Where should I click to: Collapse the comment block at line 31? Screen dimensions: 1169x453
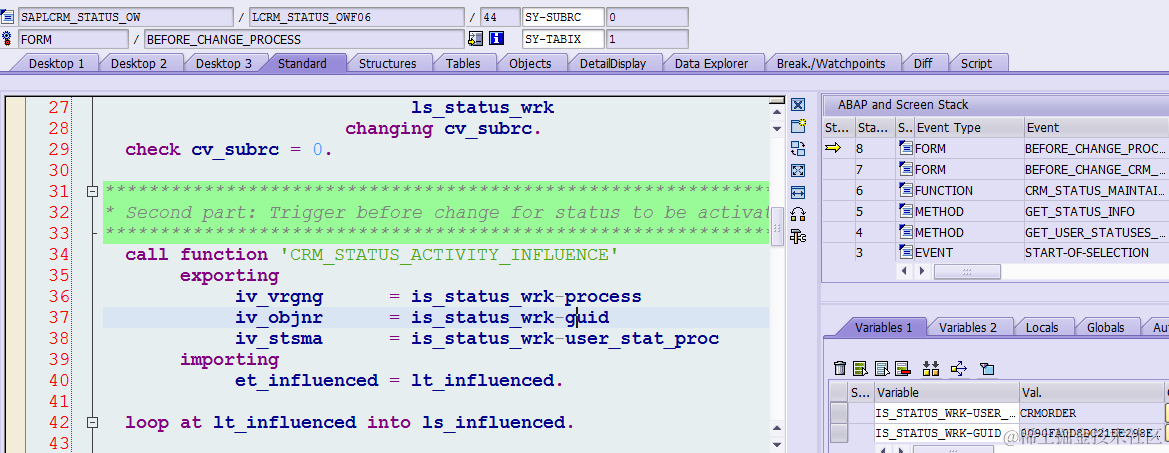click(x=92, y=191)
